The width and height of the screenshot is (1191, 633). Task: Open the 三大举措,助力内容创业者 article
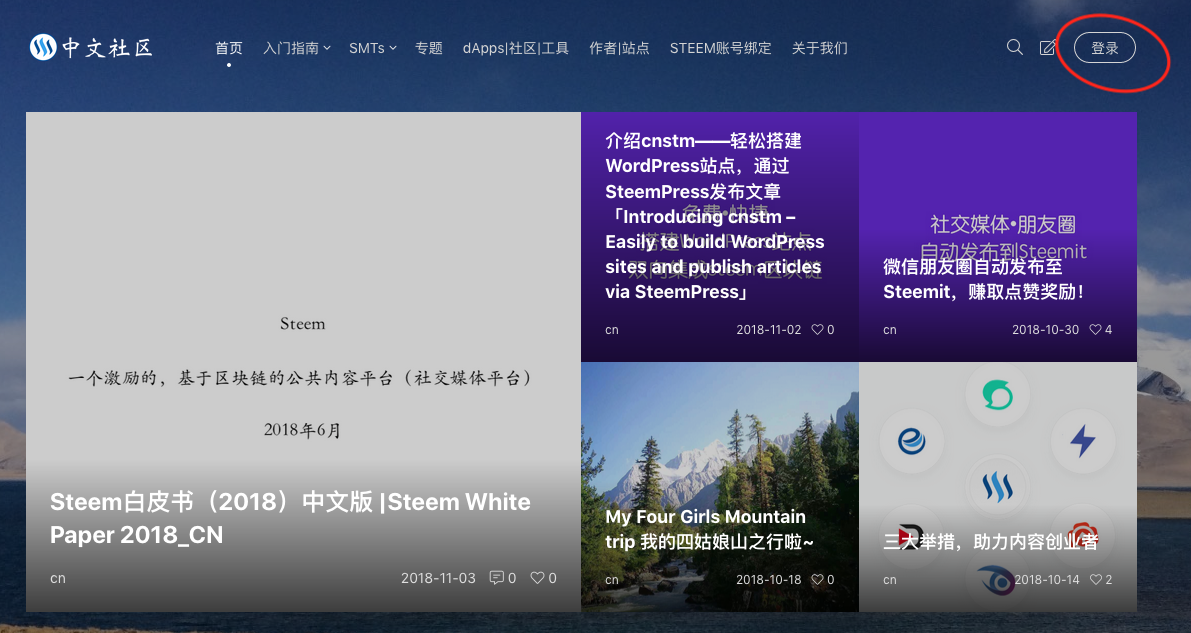pos(990,541)
